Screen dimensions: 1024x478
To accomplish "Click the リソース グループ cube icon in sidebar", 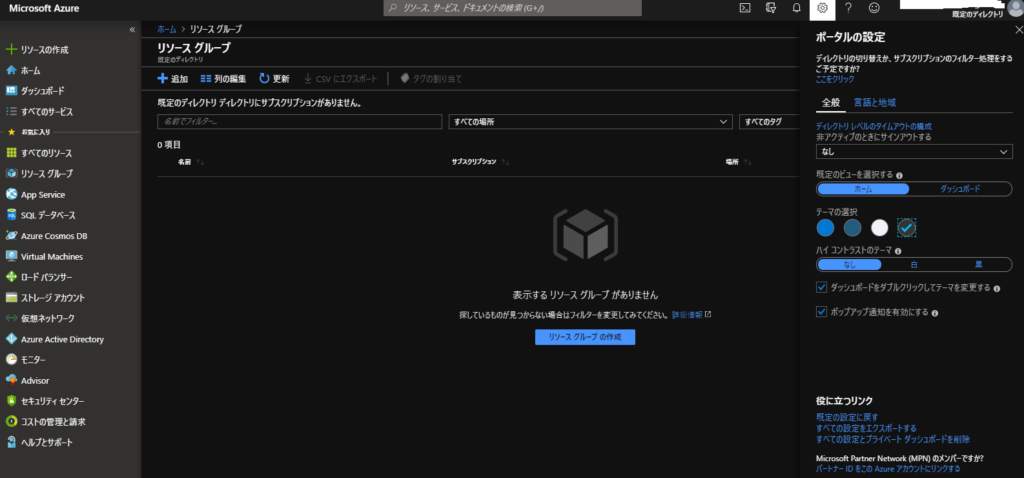I will [11, 174].
